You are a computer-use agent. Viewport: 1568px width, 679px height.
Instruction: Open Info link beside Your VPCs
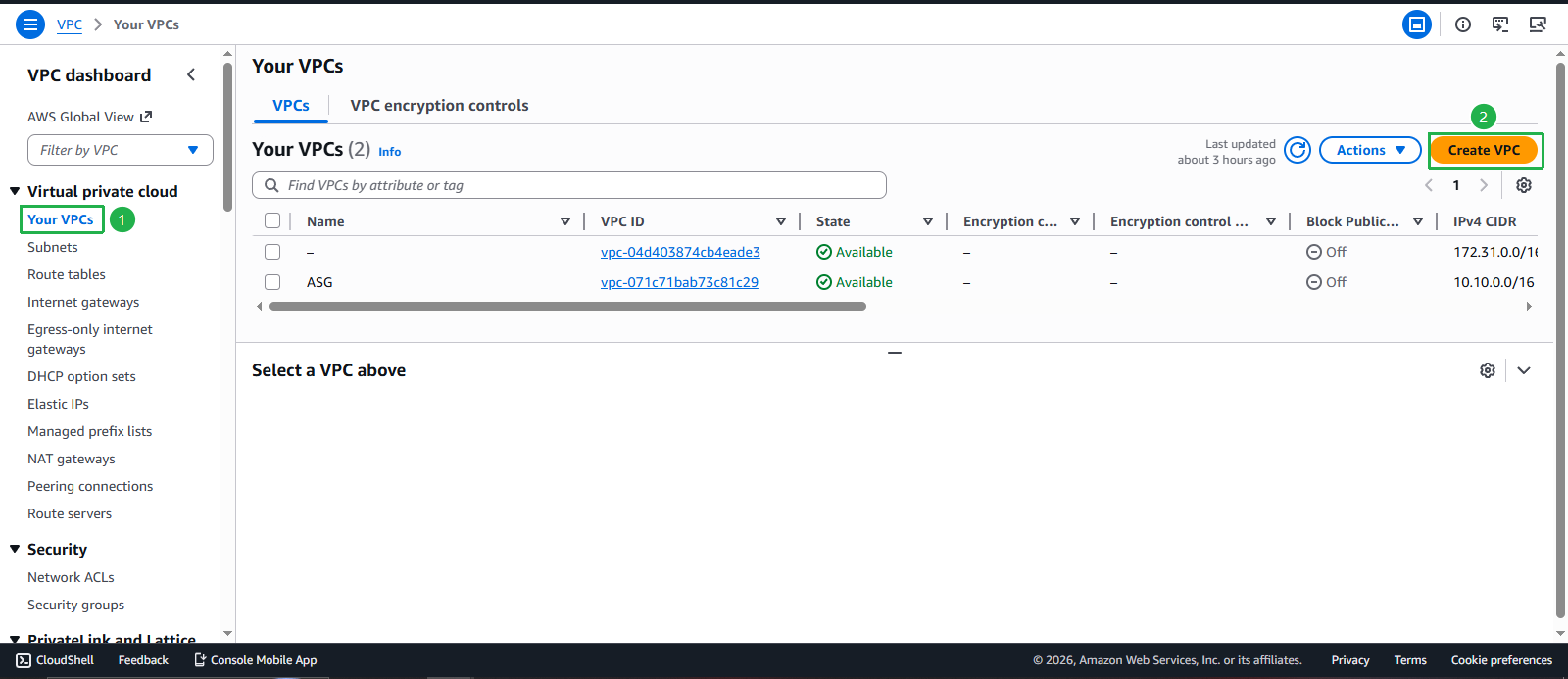pos(390,152)
